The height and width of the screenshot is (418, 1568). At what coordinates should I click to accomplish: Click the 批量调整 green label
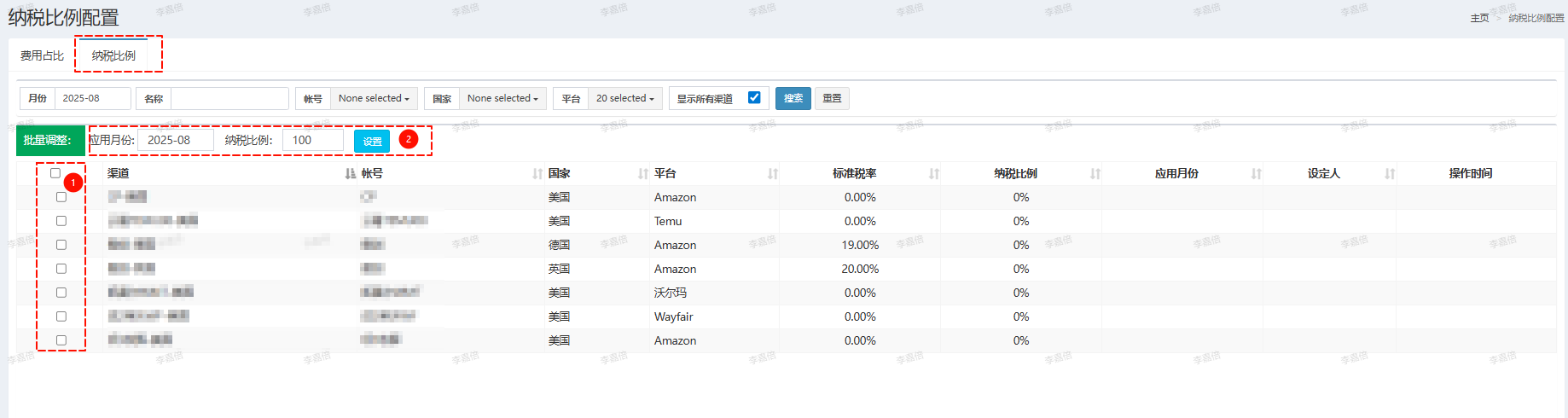49,141
